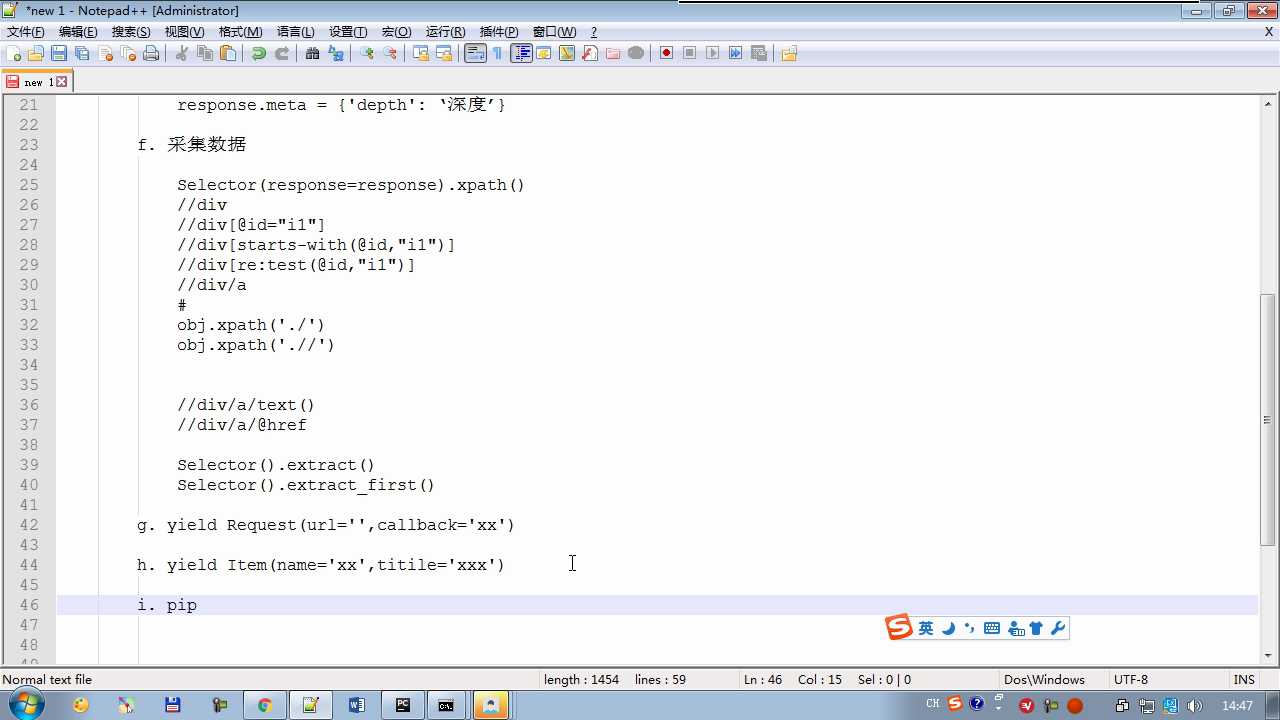Click the vertical scrollbar thumb

click(1268, 420)
